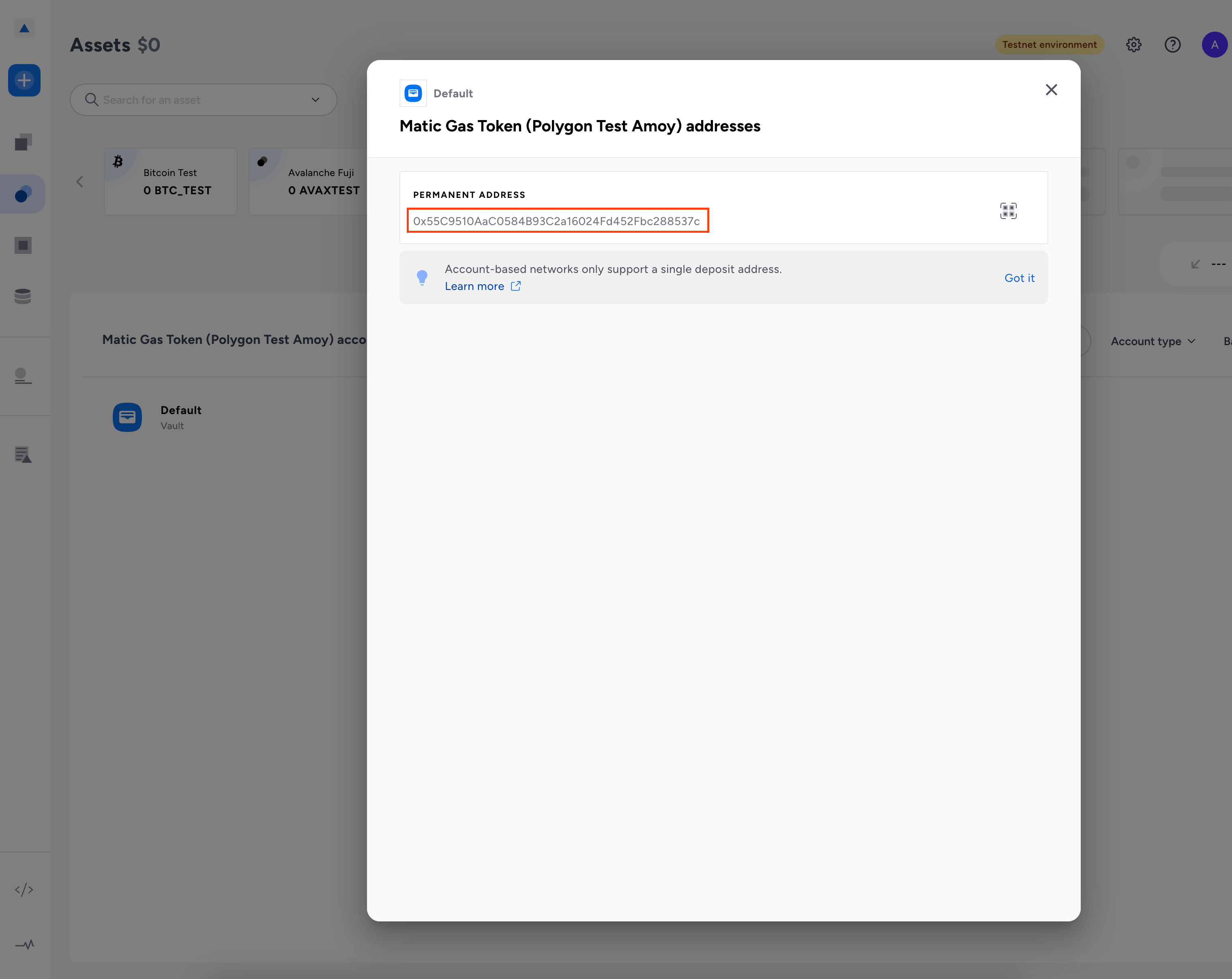Click the triangle logo at top of sidebar

tap(25, 28)
